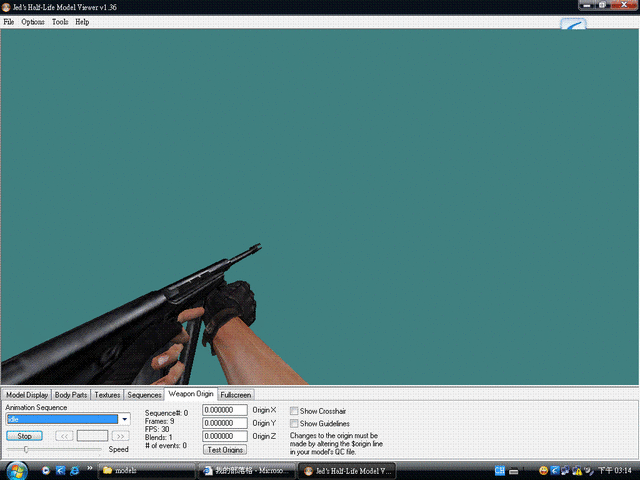This screenshot has width=640, height=480.
Task: Expand the Animation Sequence dropdown
Action: pyautogui.click(x=125, y=419)
